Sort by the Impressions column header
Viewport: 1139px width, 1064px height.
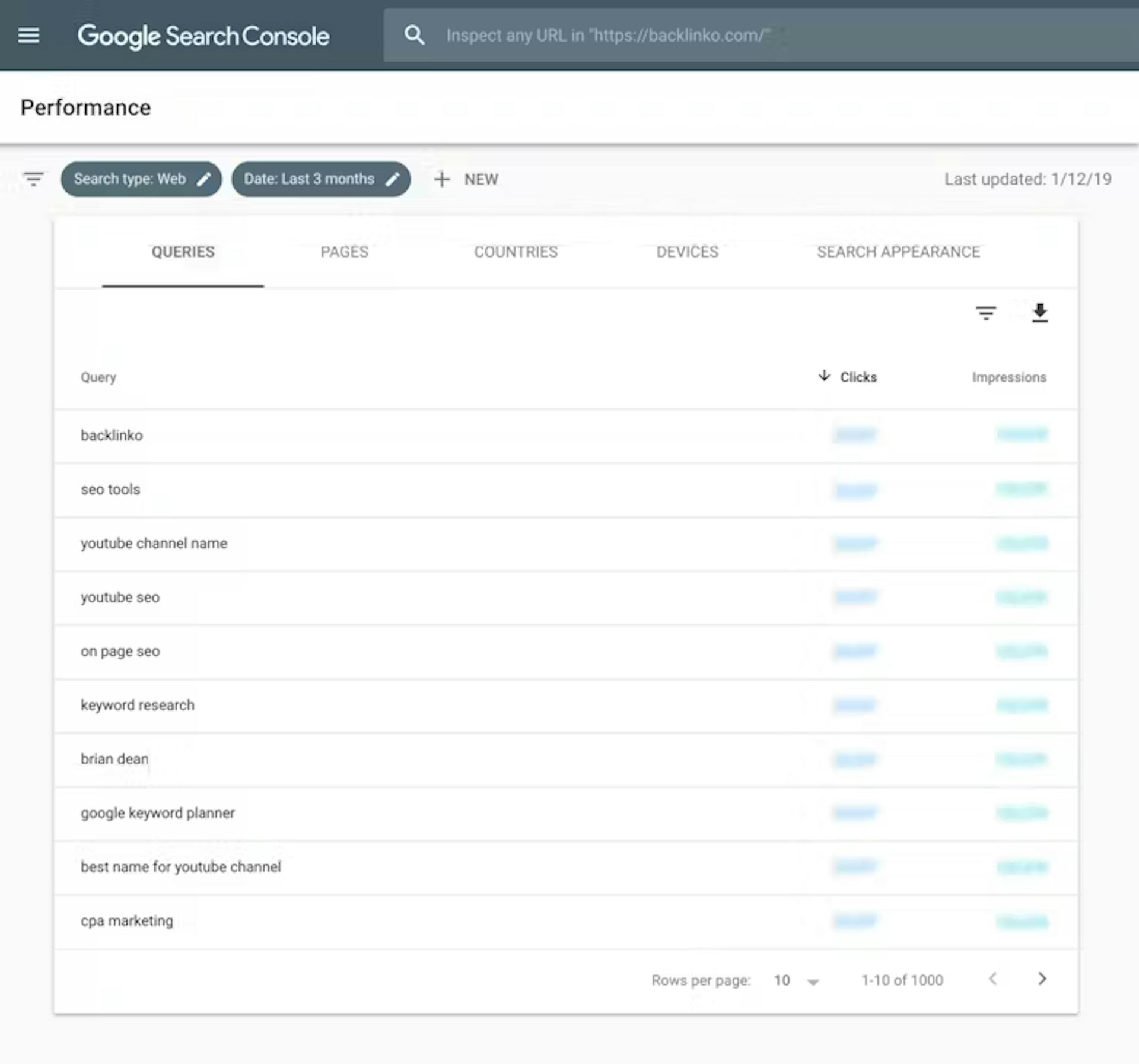point(1008,377)
